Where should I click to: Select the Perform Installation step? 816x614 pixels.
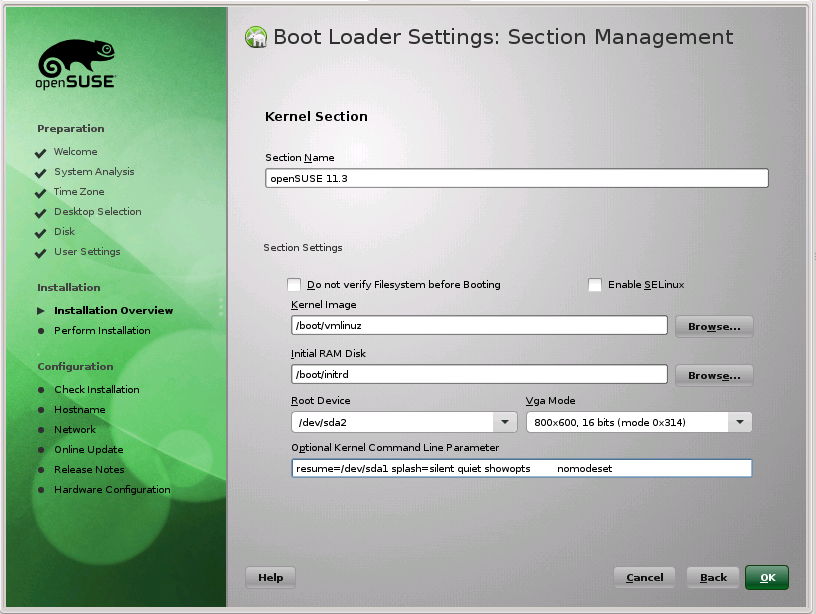tap(102, 330)
